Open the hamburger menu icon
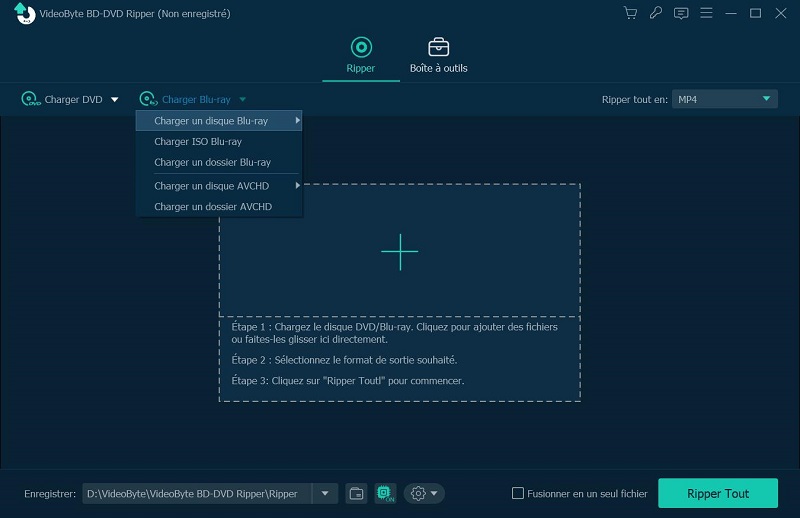 tap(706, 13)
